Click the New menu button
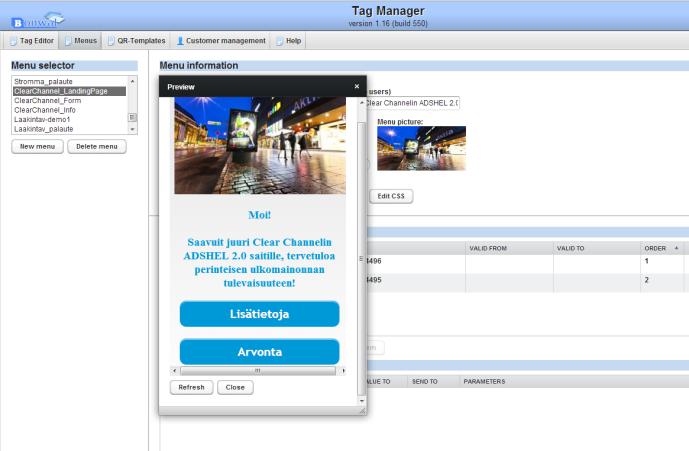This screenshot has width=689, height=451. (37, 146)
